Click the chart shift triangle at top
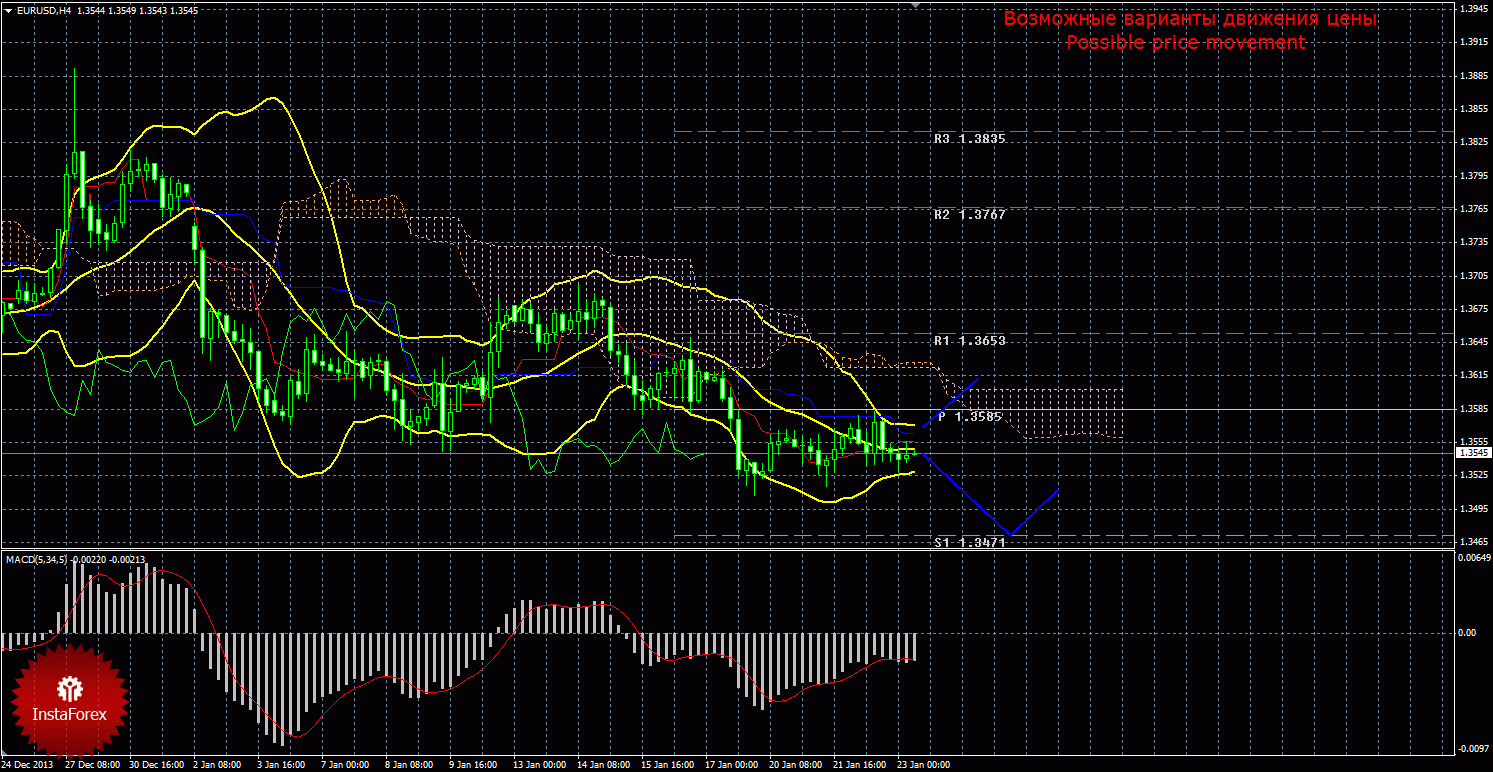The image size is (1493, 772). pyautogui.click(x=915, y=5)
